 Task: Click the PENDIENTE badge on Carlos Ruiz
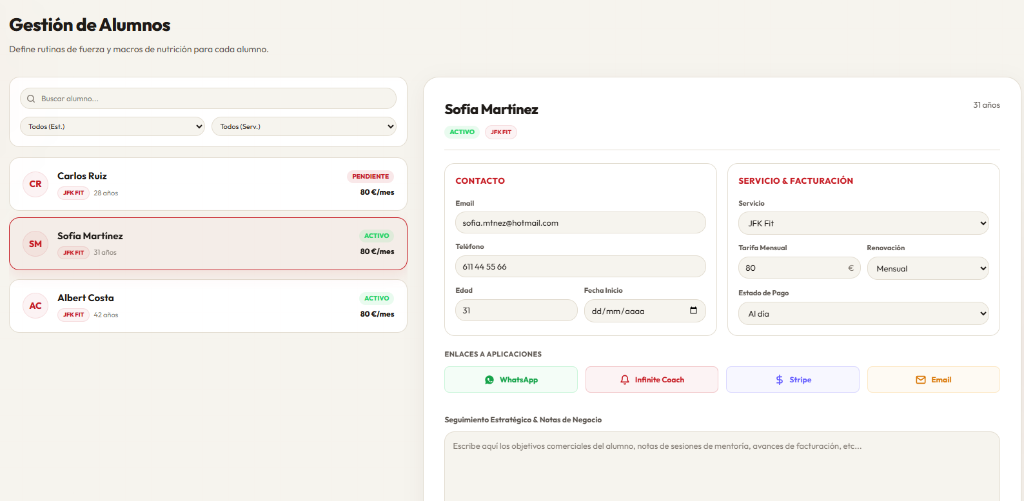coord(370,176)
